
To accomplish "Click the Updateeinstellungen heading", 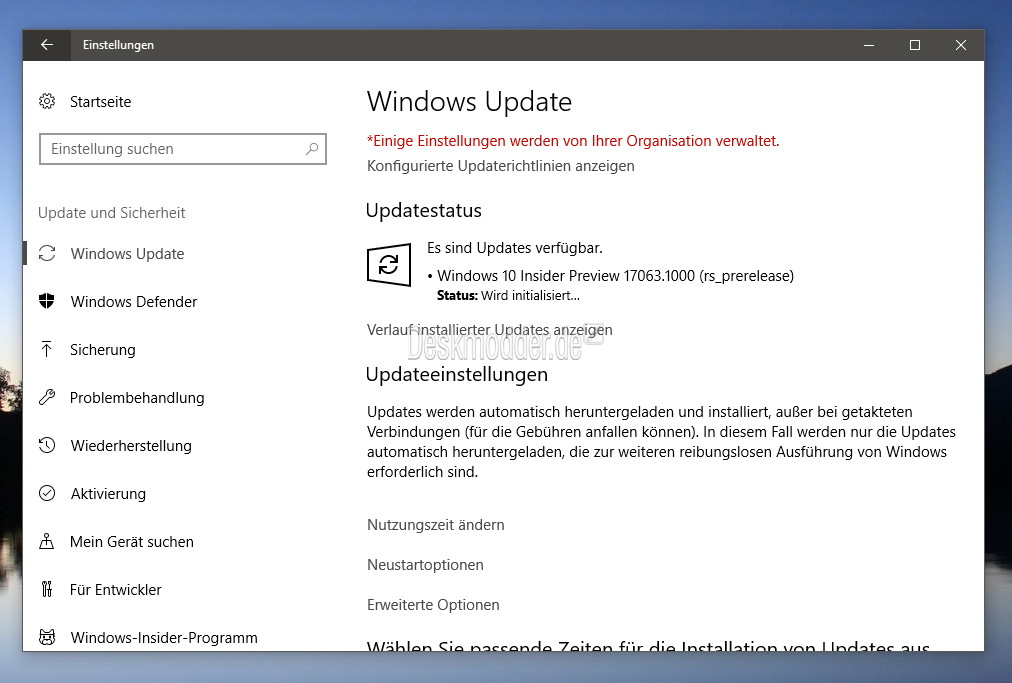I will [456, 374].
